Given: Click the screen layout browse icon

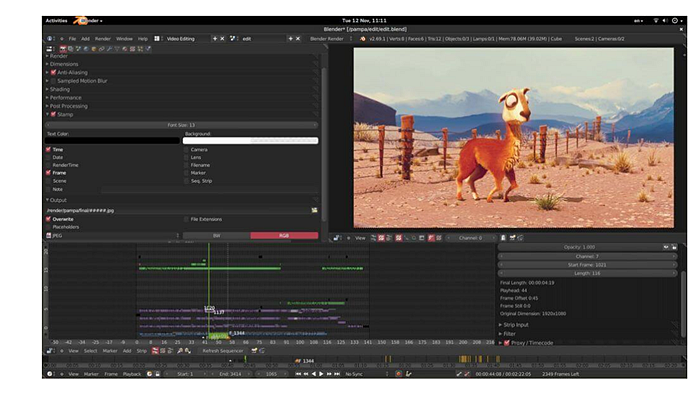Looking at the screenshot, I should pyautogui.click(x=157, y=39).
